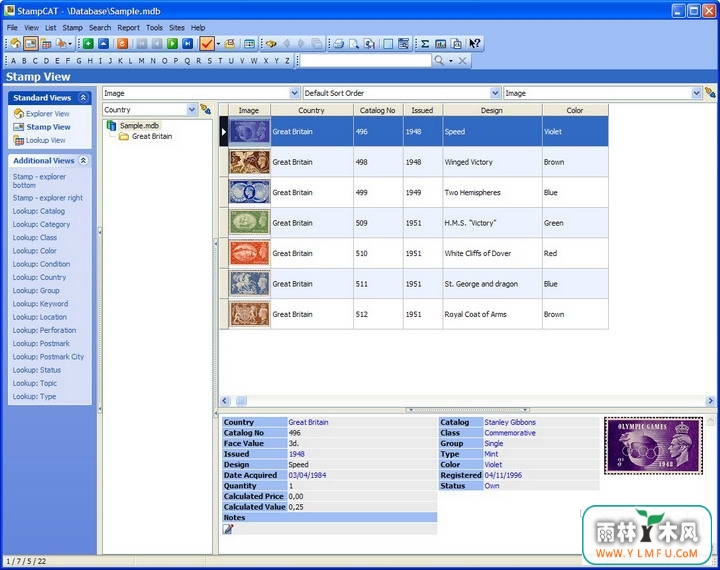
Task: Select the Great Britain folder in tree
Action: click(x=152, y=136)
